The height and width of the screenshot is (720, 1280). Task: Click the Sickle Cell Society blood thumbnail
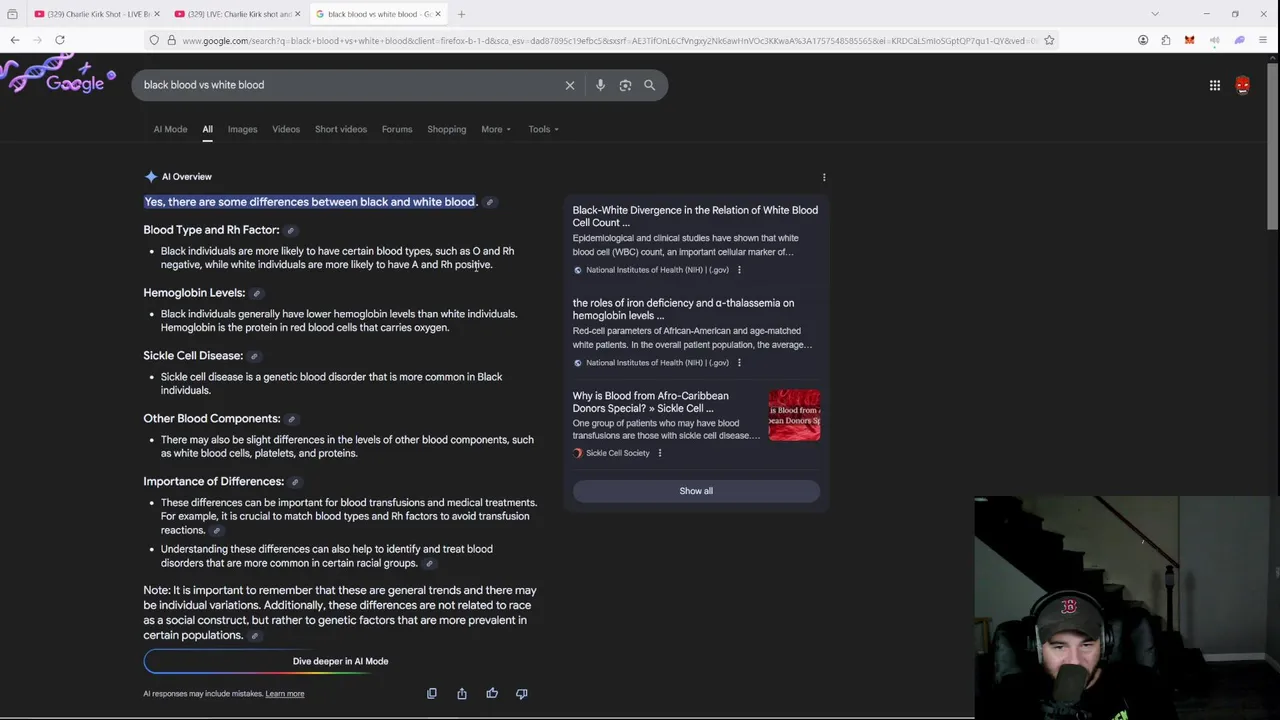(x=794, y=415)
